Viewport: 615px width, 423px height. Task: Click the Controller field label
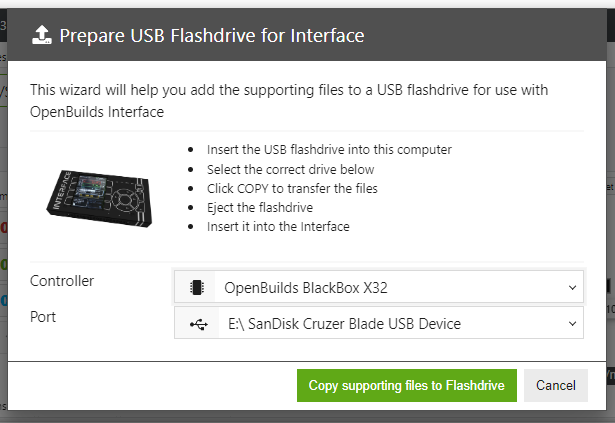(x=62, y=281)
